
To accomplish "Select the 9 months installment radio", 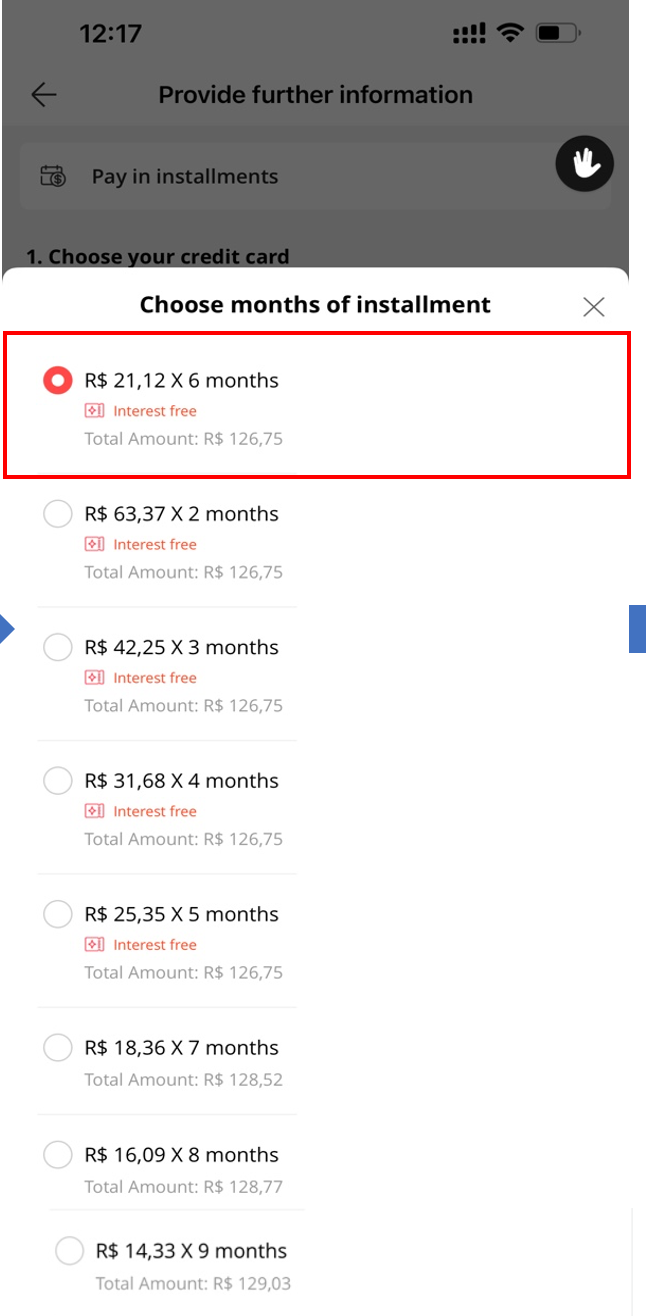I will [69, 1251].
